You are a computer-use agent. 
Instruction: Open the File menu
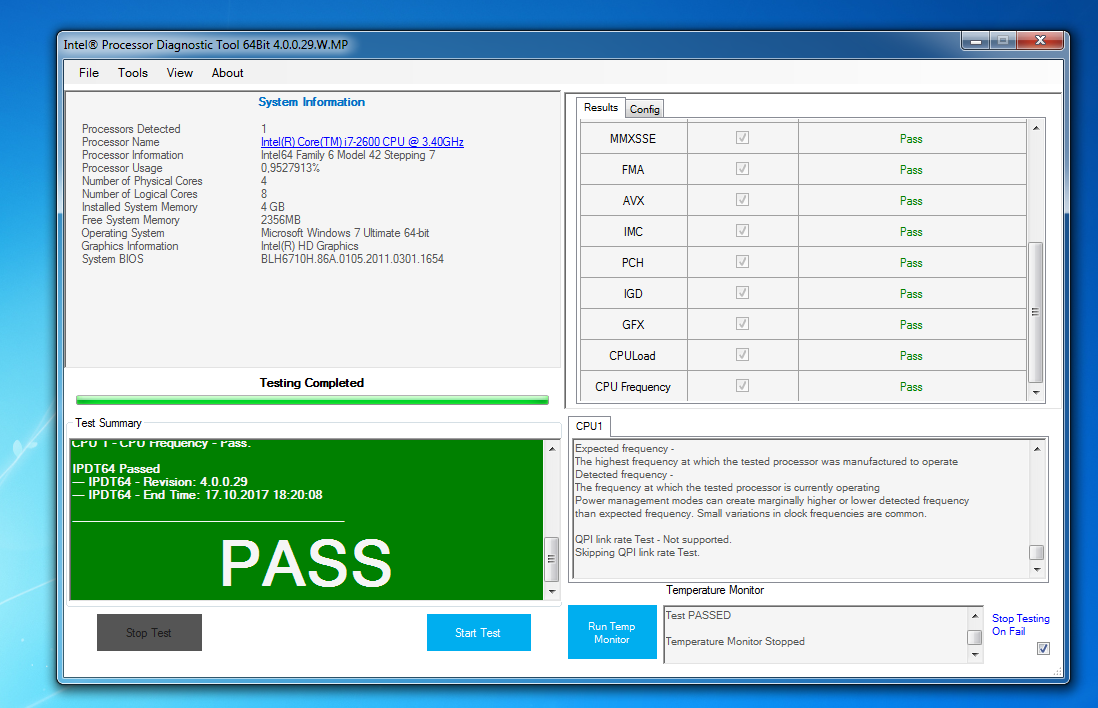[89, 73]
